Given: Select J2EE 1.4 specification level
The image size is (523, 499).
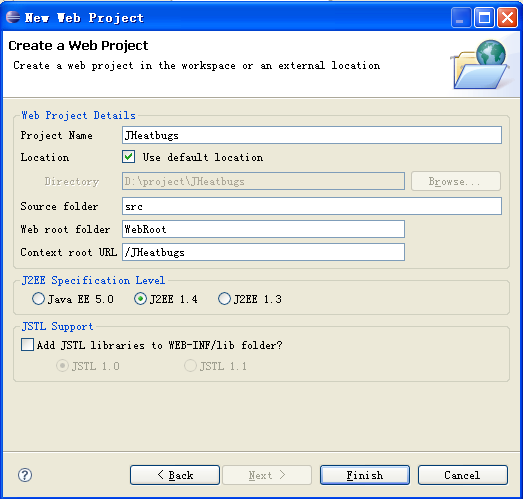Looking at the screenshot, I should [140, 299].
